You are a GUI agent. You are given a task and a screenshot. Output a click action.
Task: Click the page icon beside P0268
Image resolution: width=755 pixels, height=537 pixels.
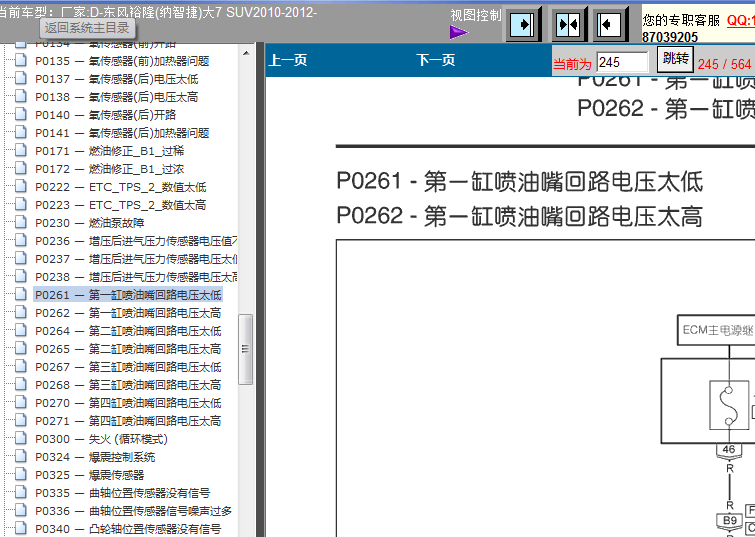[21, 384]
